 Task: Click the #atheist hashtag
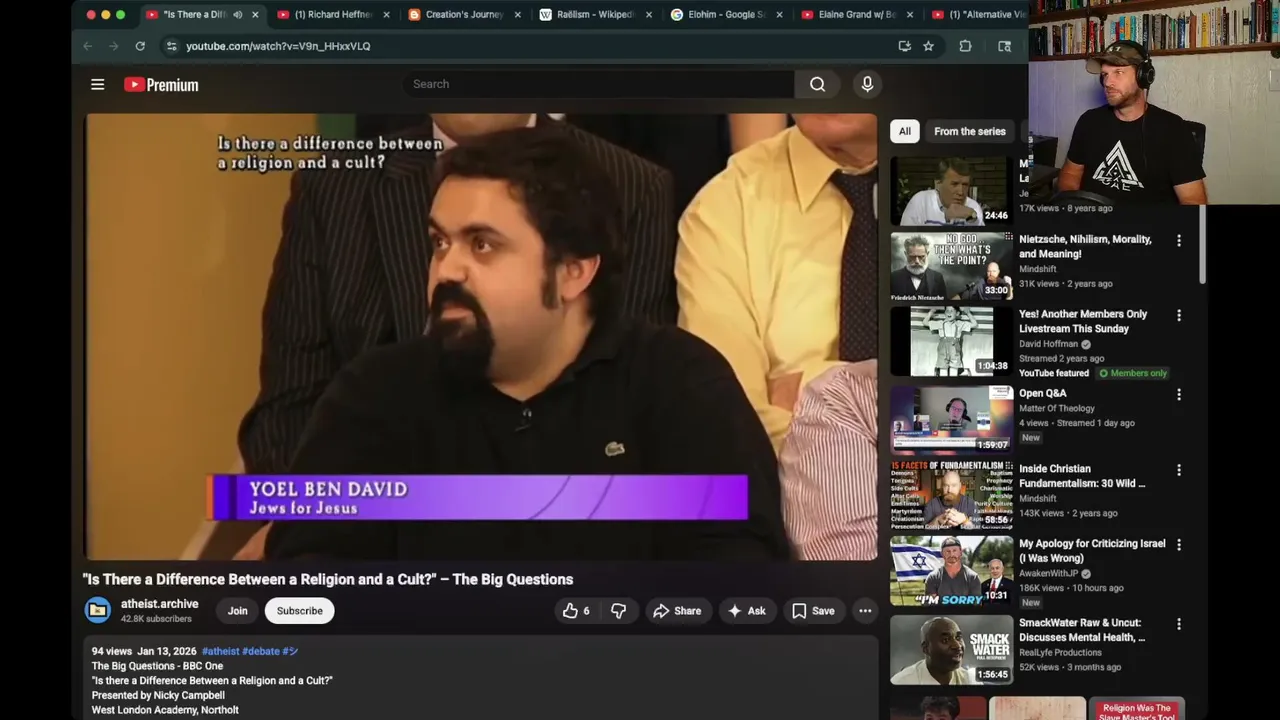(220, 651)
